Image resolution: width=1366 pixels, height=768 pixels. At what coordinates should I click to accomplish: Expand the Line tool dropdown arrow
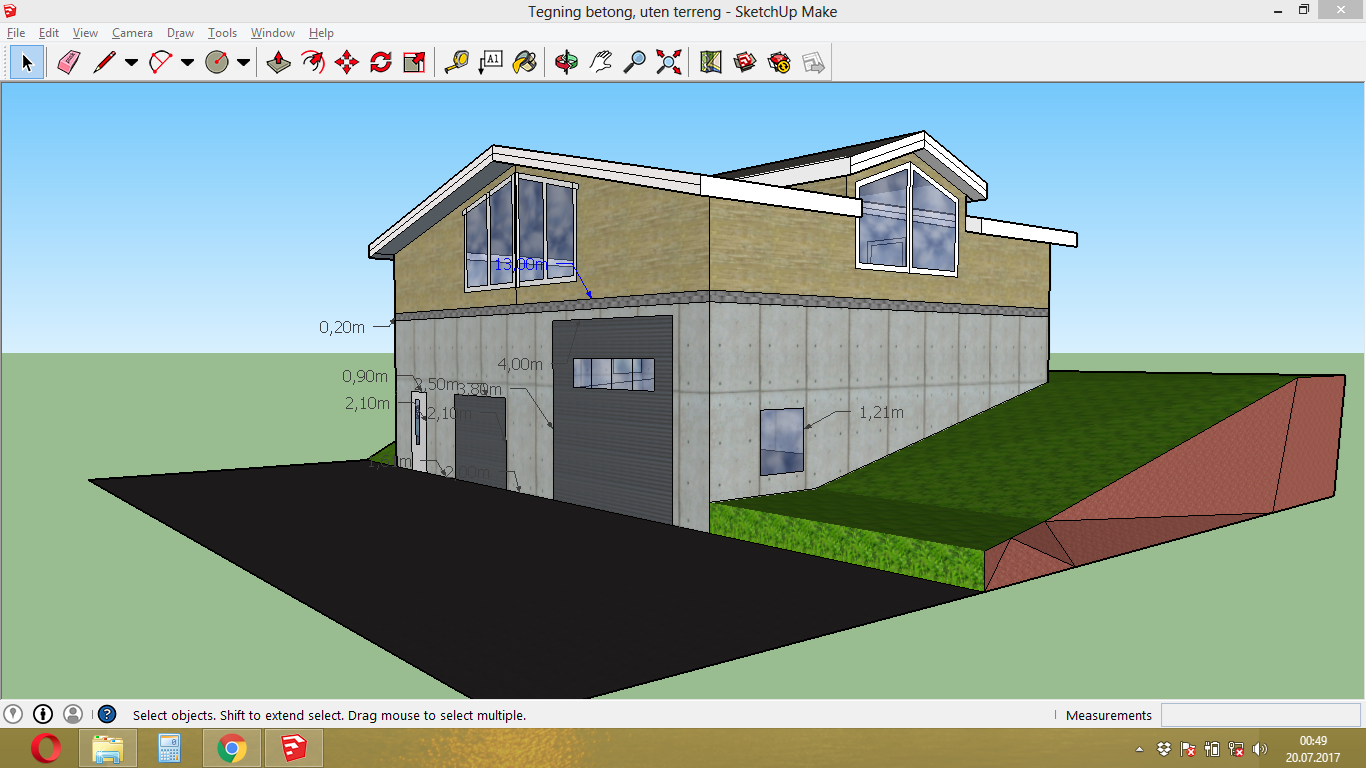click(131, 63)
